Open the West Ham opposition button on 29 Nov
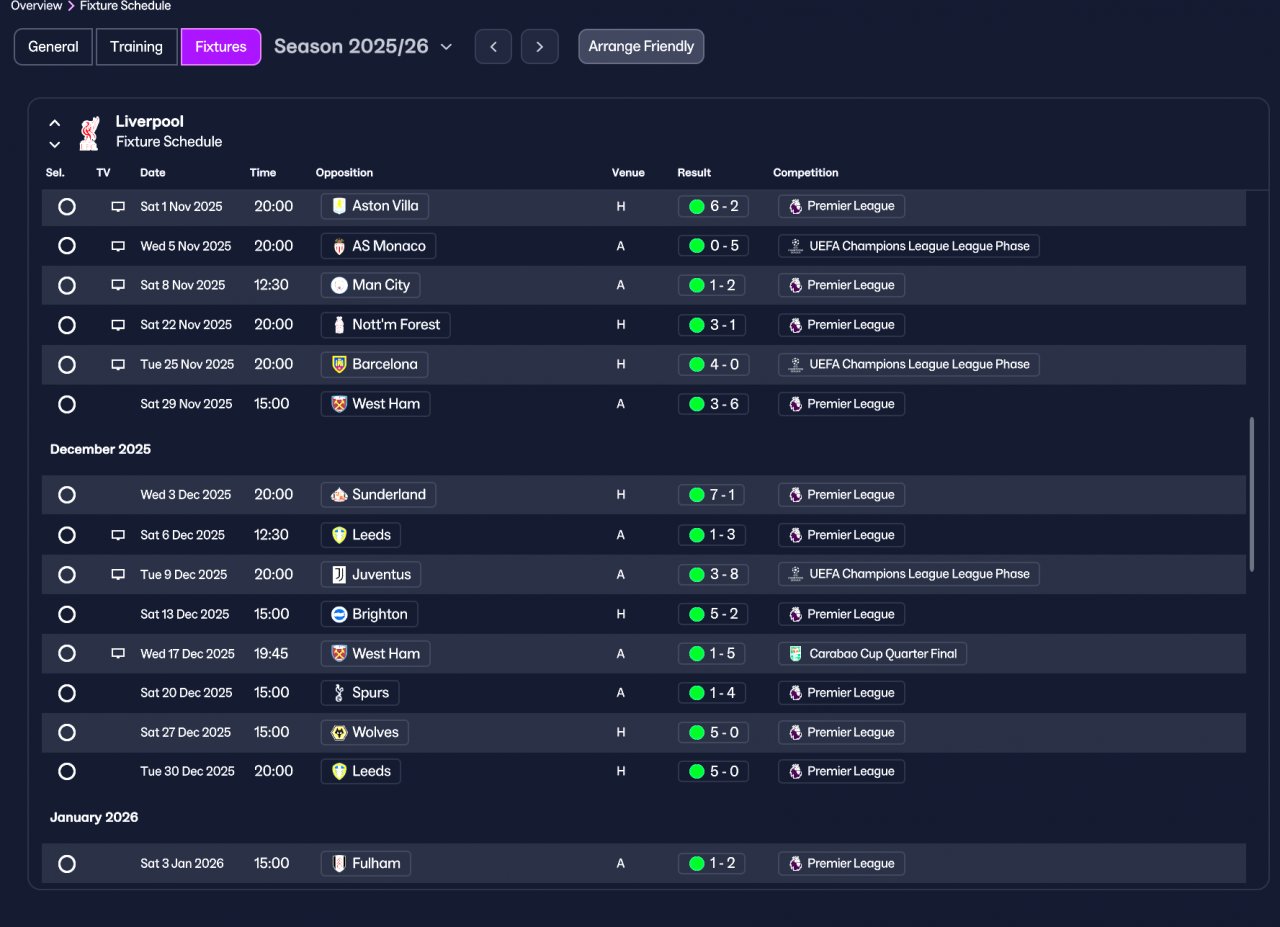The height and width of the screenshot is (927, 1280). 375,404
